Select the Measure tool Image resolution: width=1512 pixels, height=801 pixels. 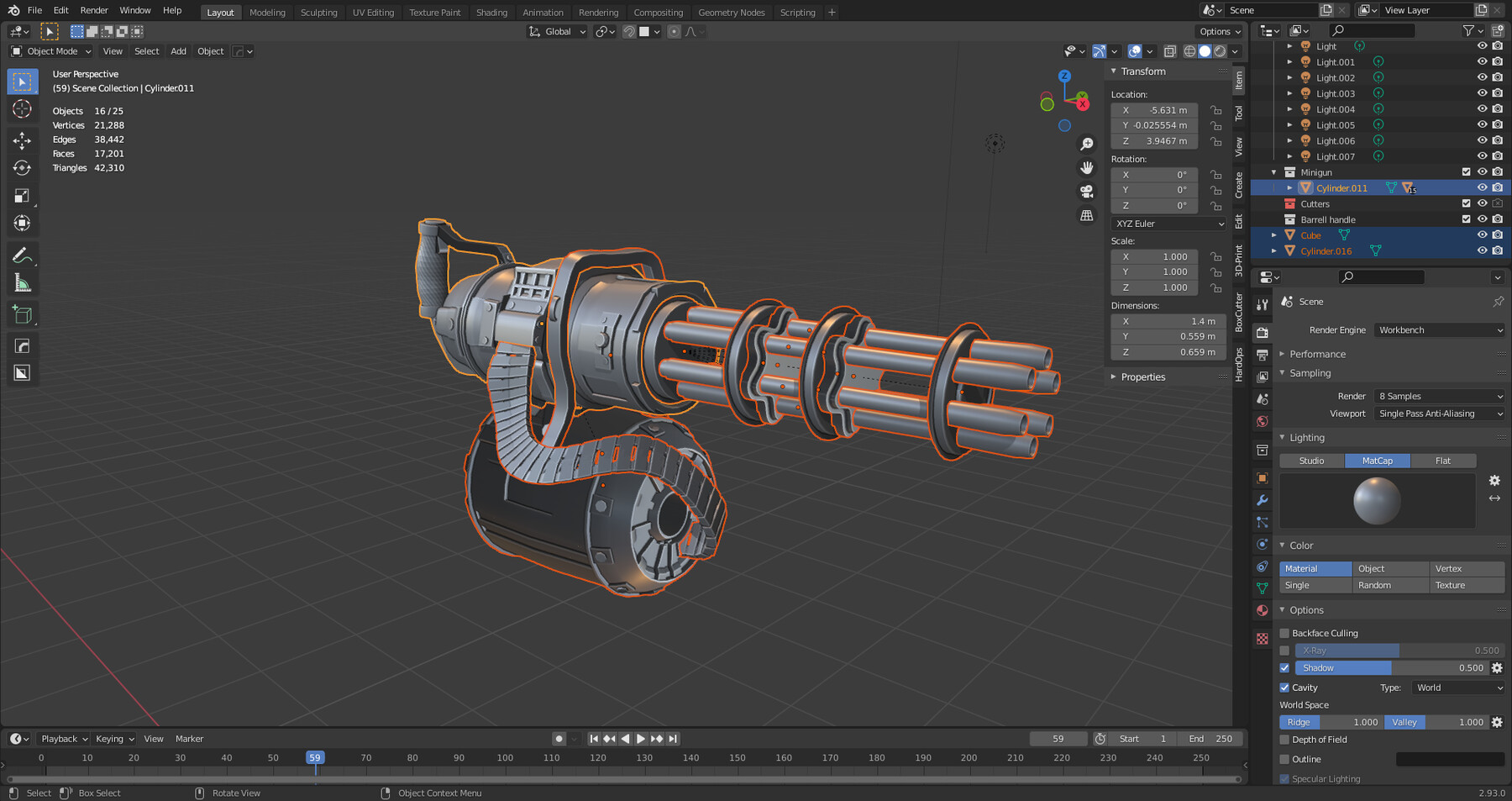[21, 283]
